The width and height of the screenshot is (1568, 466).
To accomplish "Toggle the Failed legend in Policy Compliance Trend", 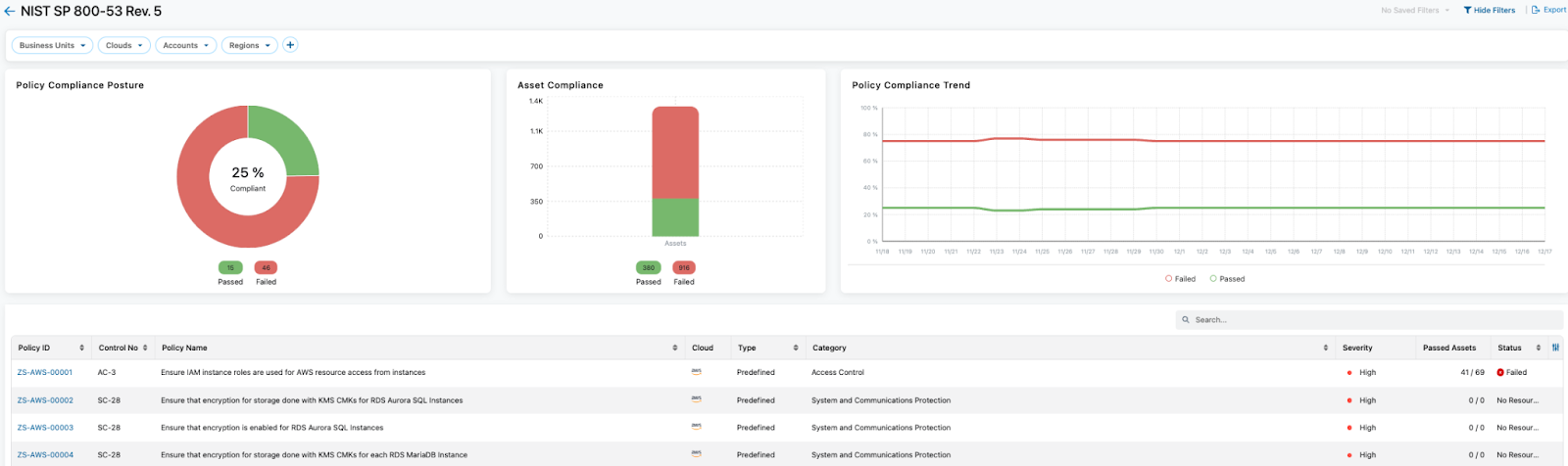I will coord(1180,279).
